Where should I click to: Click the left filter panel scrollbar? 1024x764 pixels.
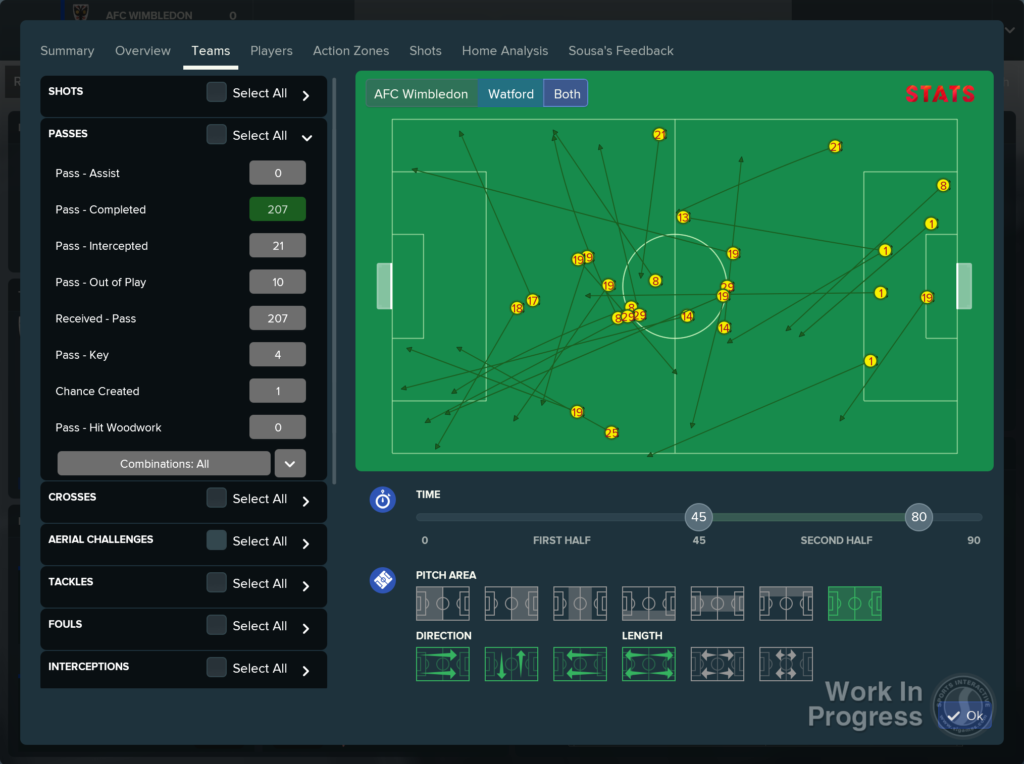pos(334,281)
